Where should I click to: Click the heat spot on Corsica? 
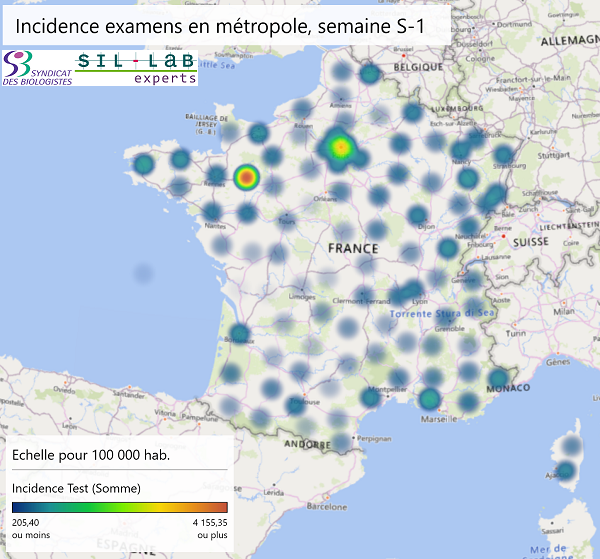point(566,470)
